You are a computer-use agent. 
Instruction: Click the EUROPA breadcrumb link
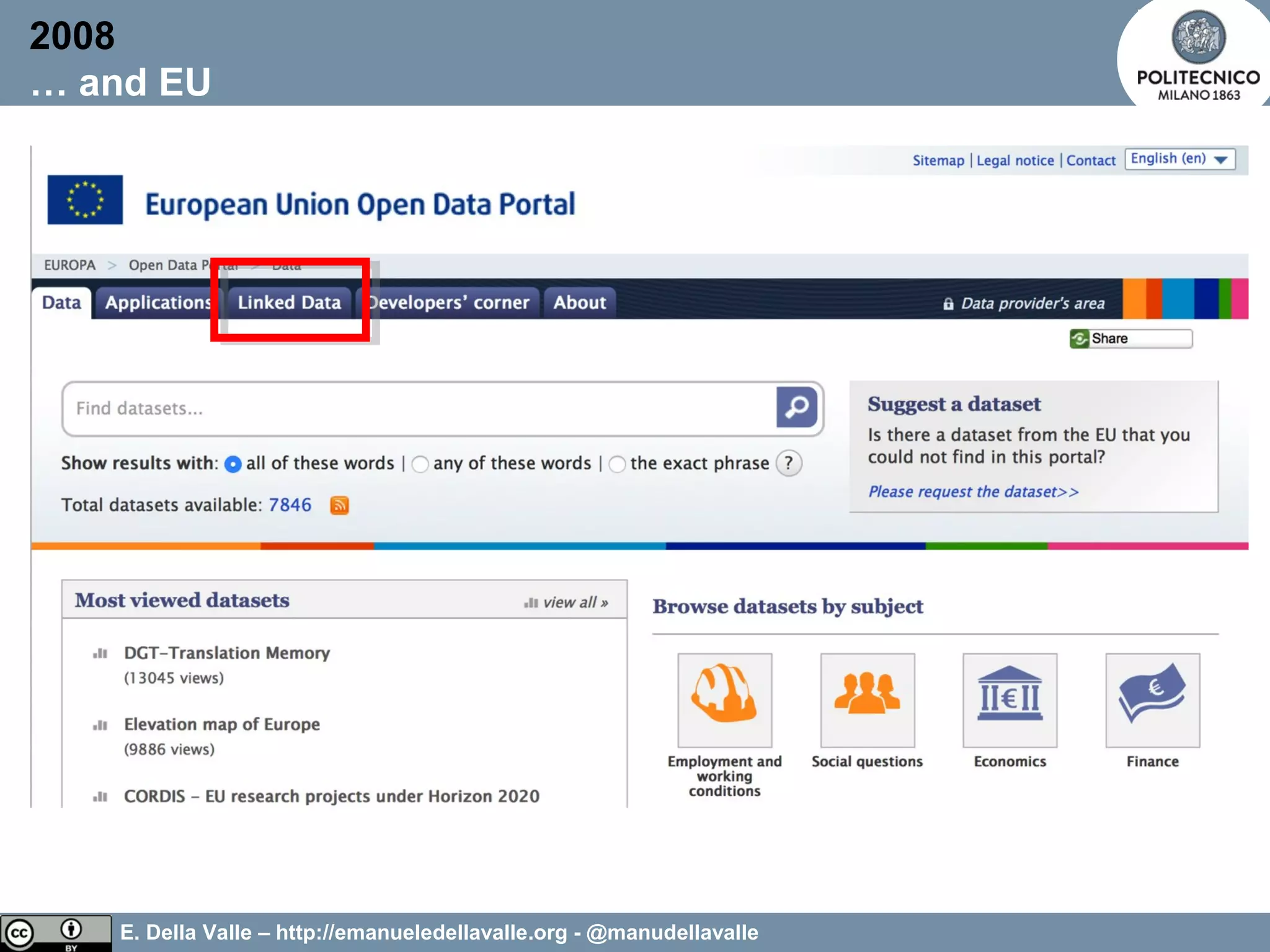click(x=69, y=265)
